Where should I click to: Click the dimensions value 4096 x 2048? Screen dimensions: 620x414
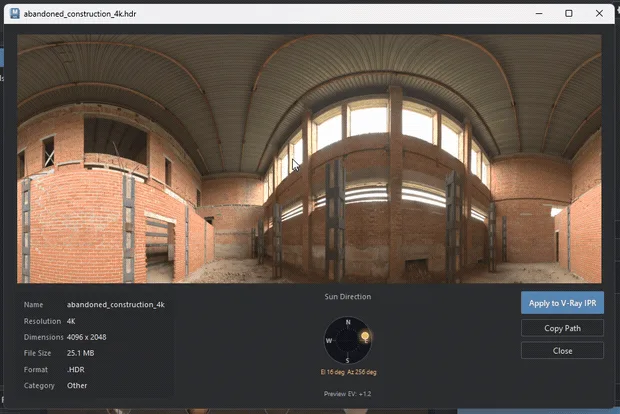(x=87, y=337)
